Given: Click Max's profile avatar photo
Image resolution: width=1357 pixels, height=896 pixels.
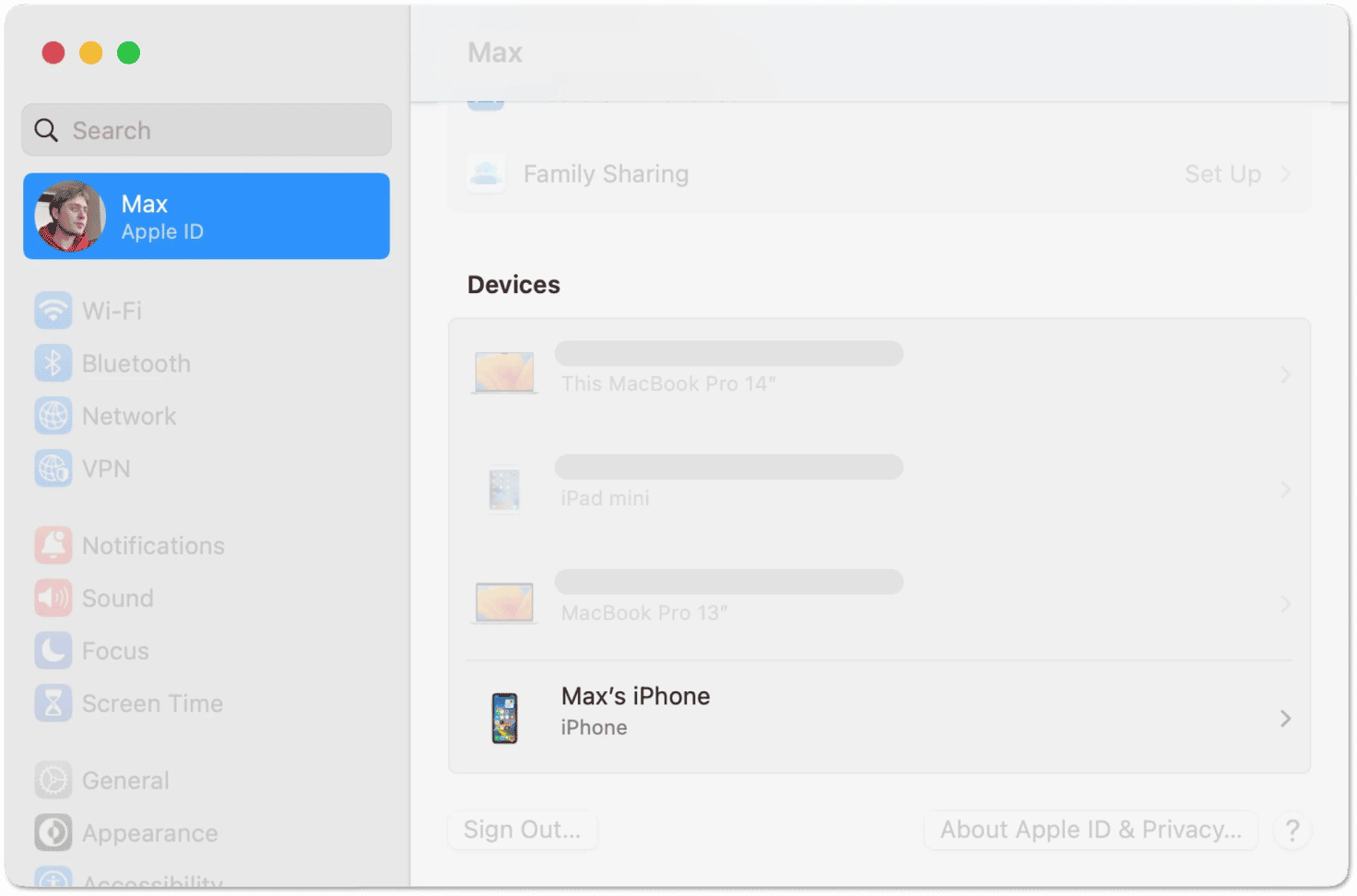Looking at the screenshot, I should pos(70,217).
